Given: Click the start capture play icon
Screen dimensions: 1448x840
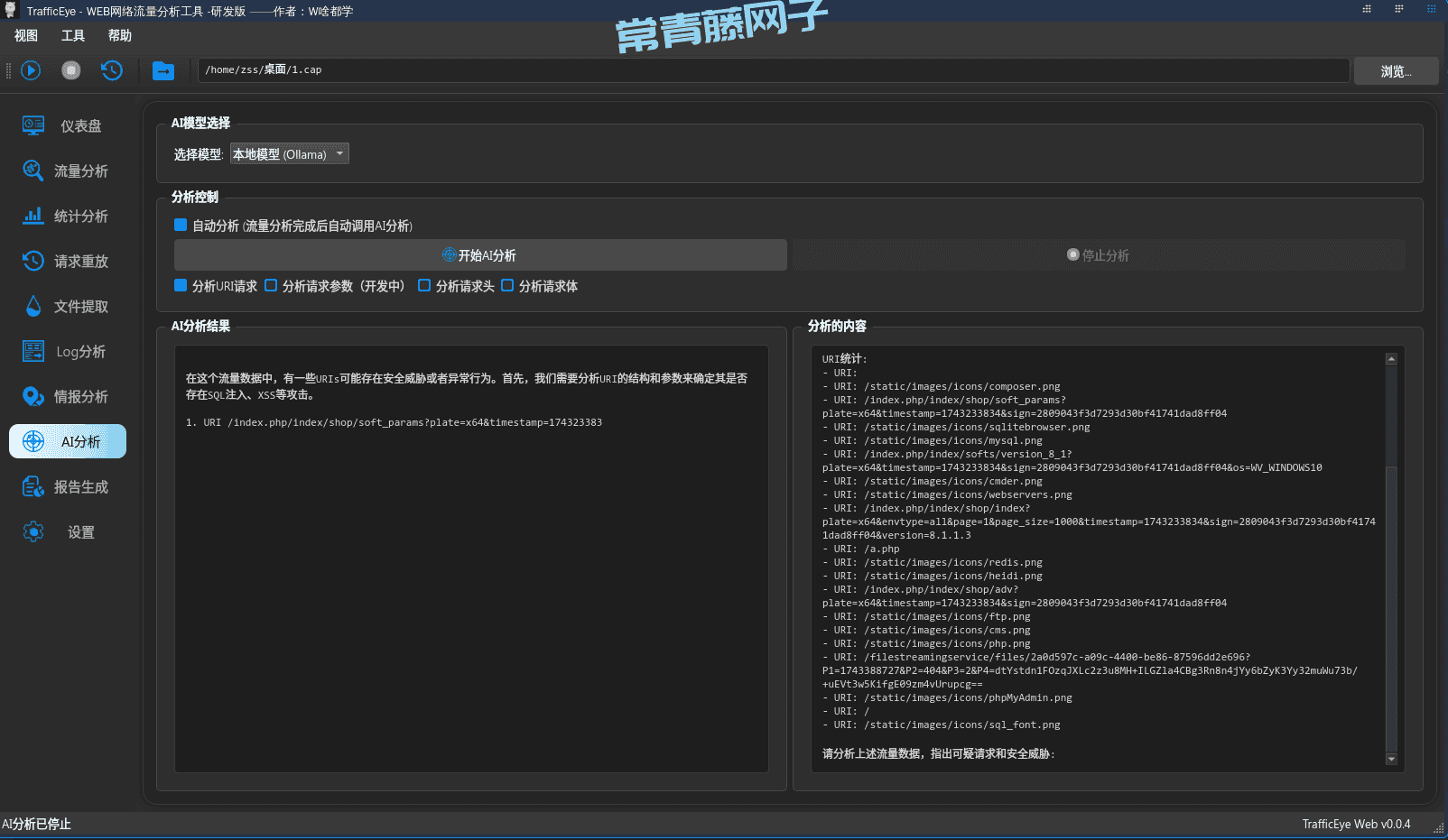Looking at the screenshot, I should (x=31, y=70).
